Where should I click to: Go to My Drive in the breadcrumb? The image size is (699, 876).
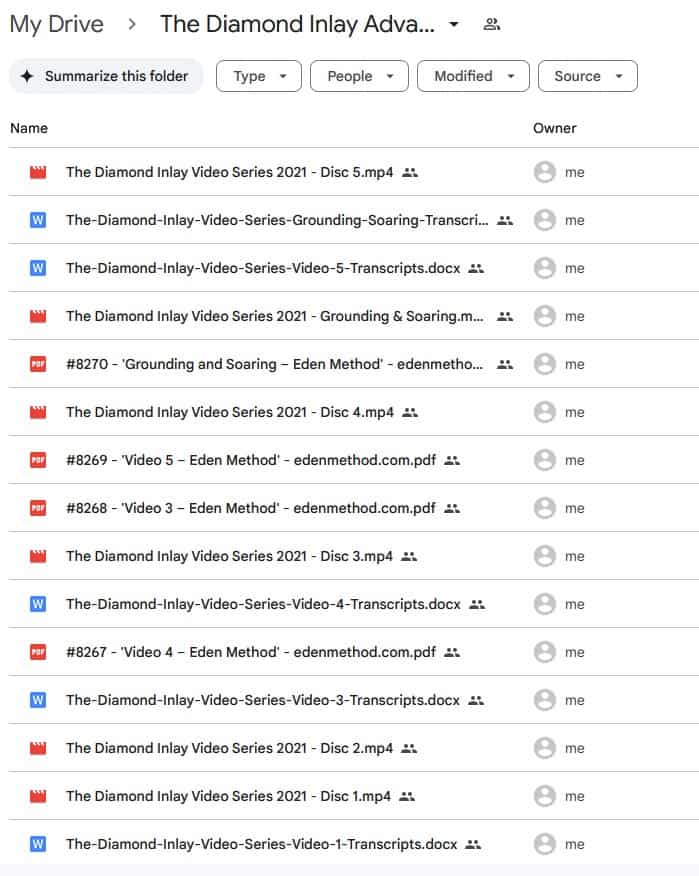[x=56, y=24]
